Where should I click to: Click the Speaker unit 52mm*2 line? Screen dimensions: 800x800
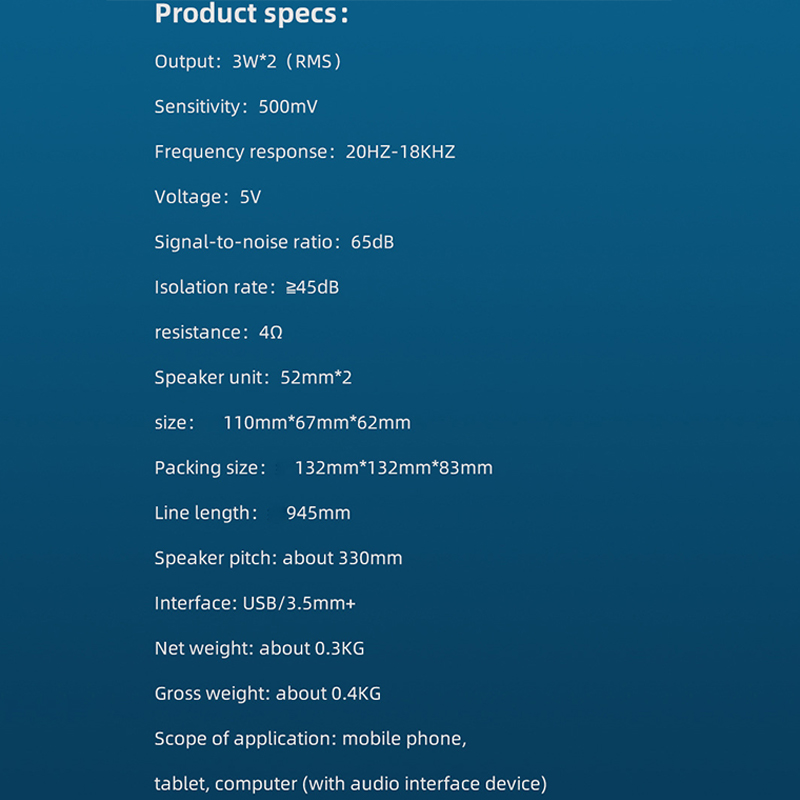pos(253,378)
